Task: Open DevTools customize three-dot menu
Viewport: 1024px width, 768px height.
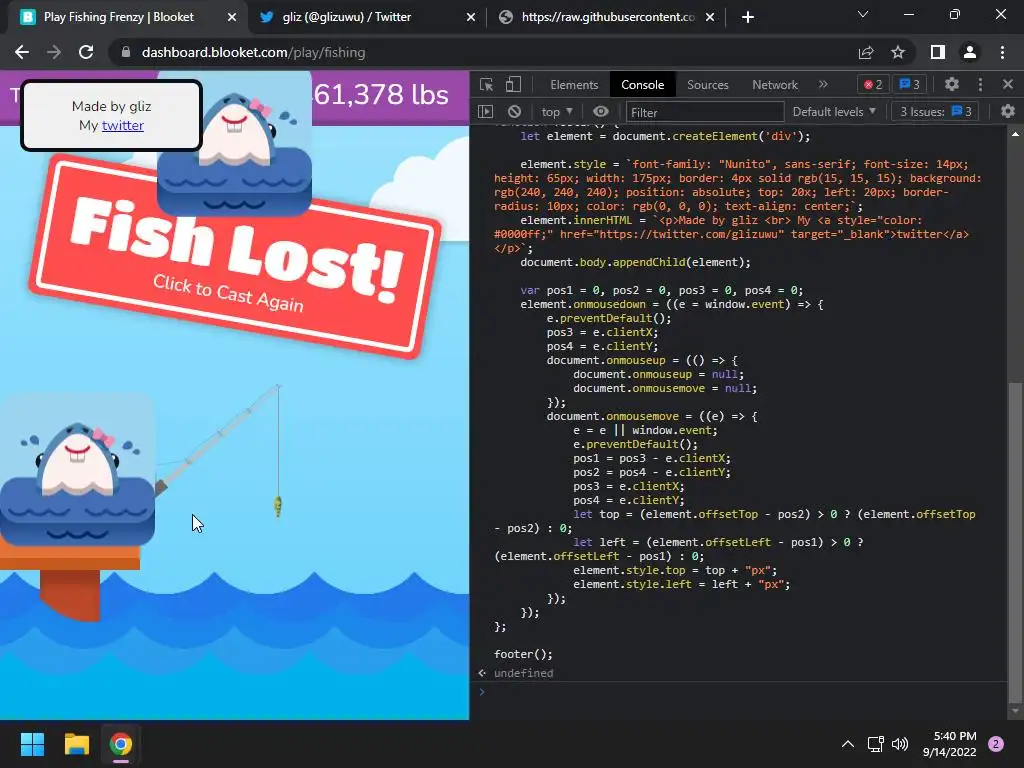Action: (980, 84)
